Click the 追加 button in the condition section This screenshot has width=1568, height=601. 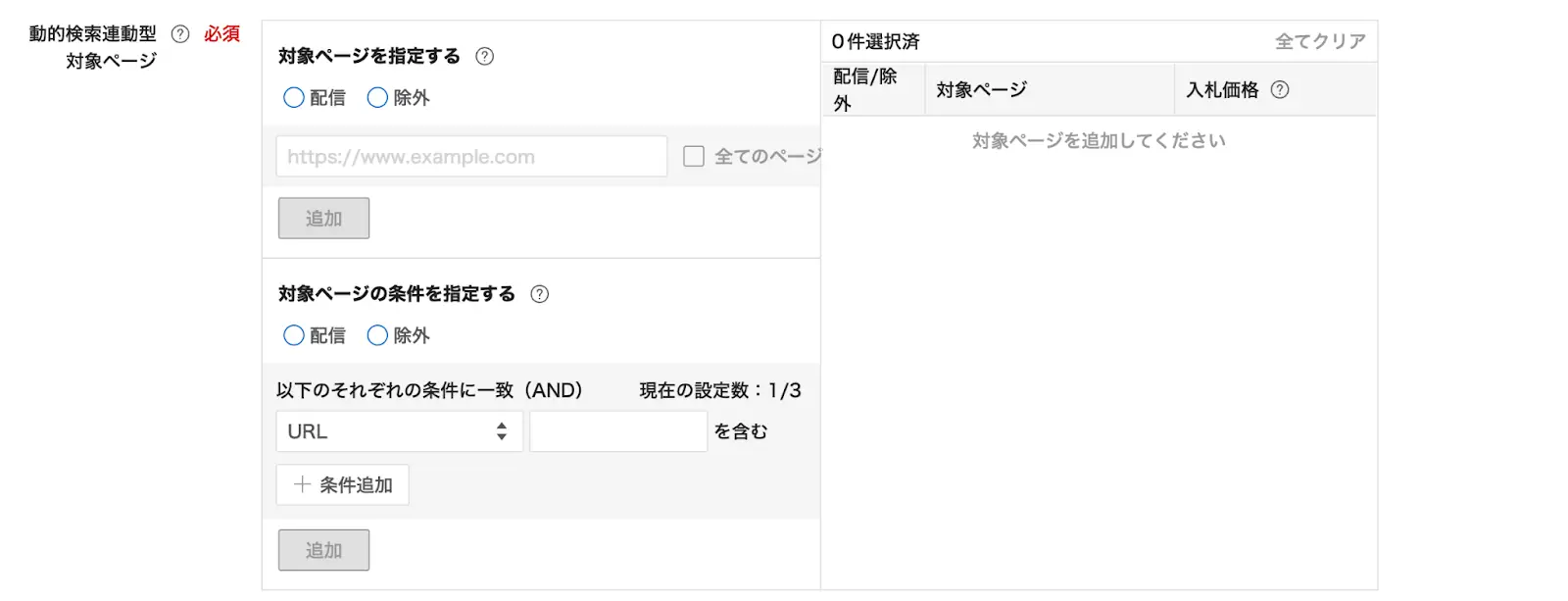(323, 549)
